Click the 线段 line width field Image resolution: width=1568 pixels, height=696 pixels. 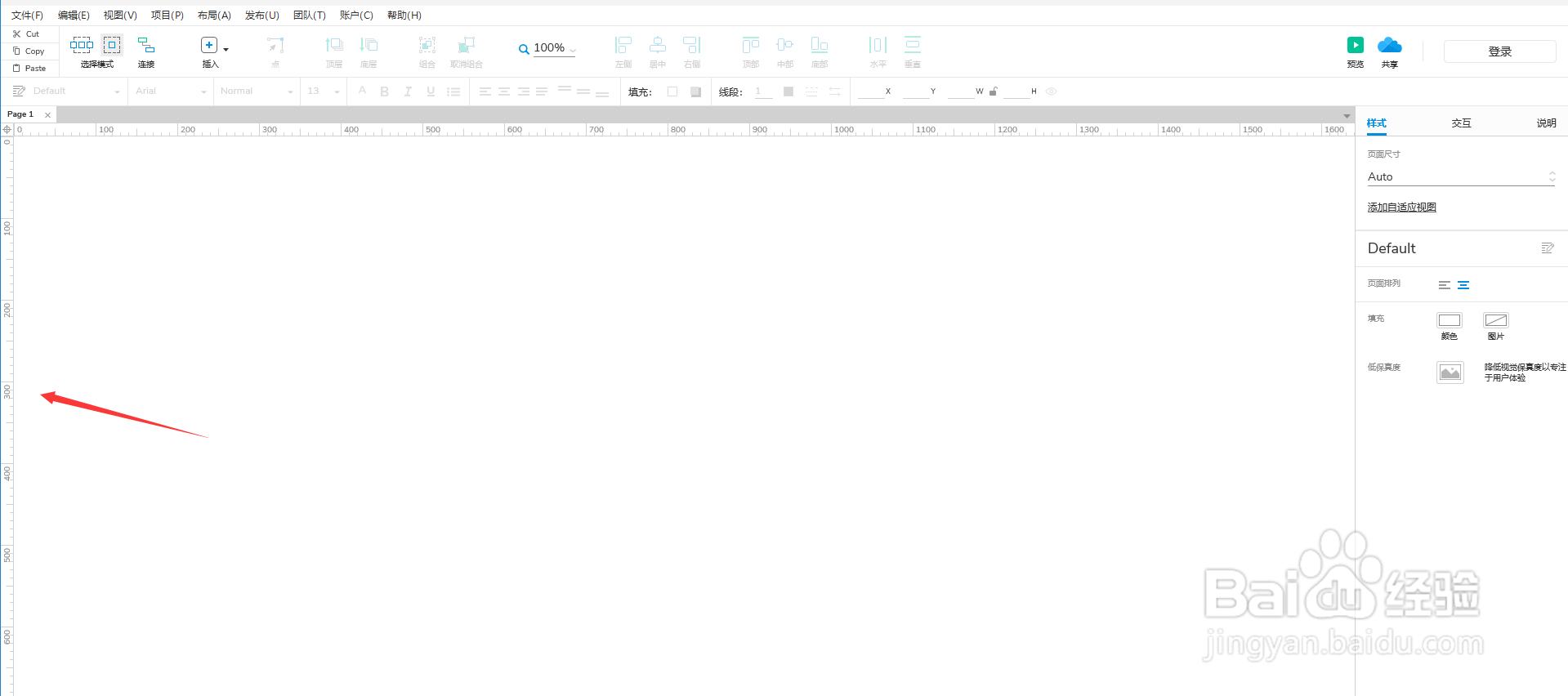(x=763, y=91)
